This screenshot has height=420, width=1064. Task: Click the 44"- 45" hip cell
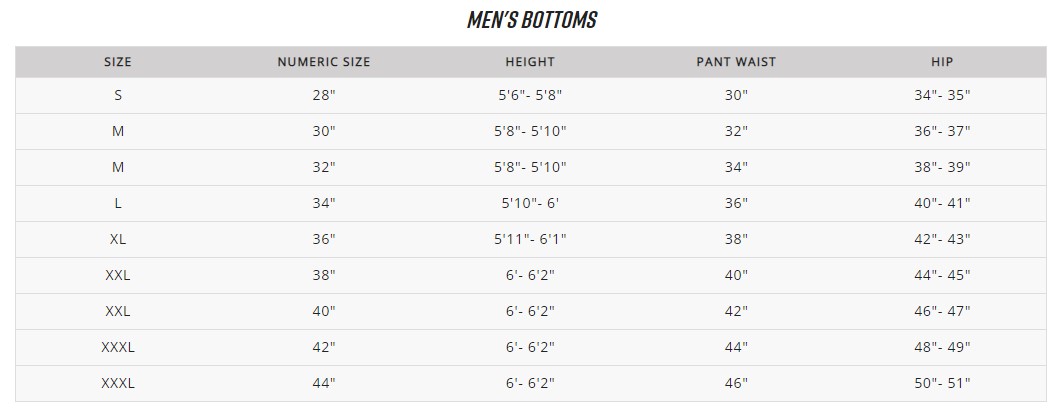942,276
